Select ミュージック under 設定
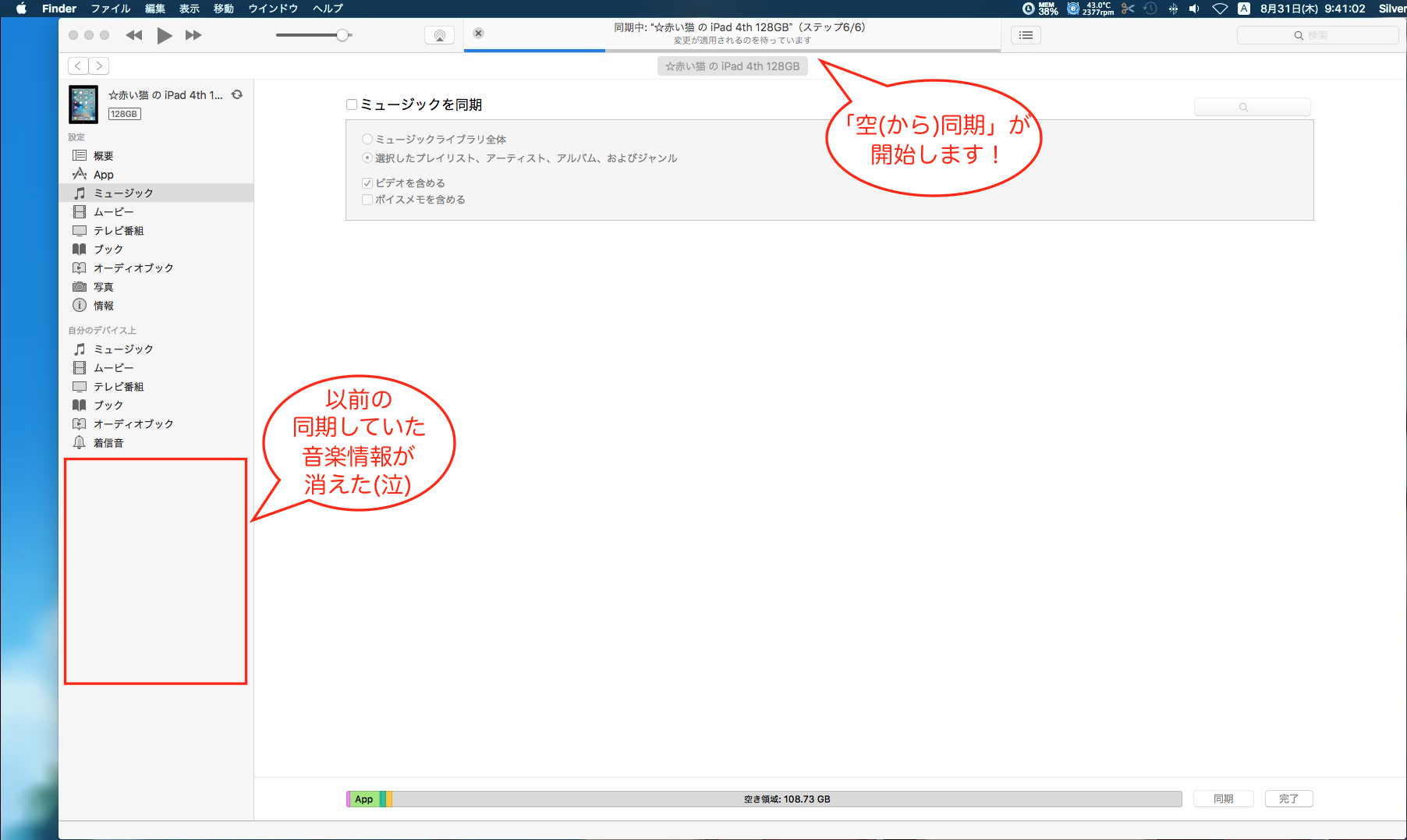Screen dimensions: 1407x840 156,193
